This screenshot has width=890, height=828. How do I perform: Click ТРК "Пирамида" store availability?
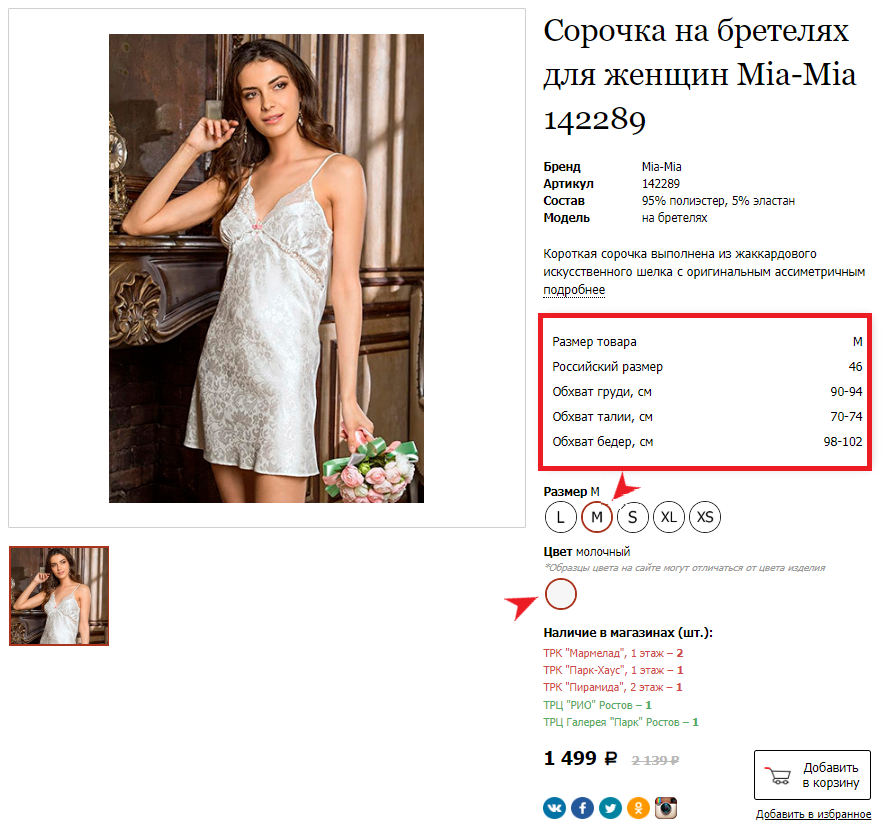[613, 687]
